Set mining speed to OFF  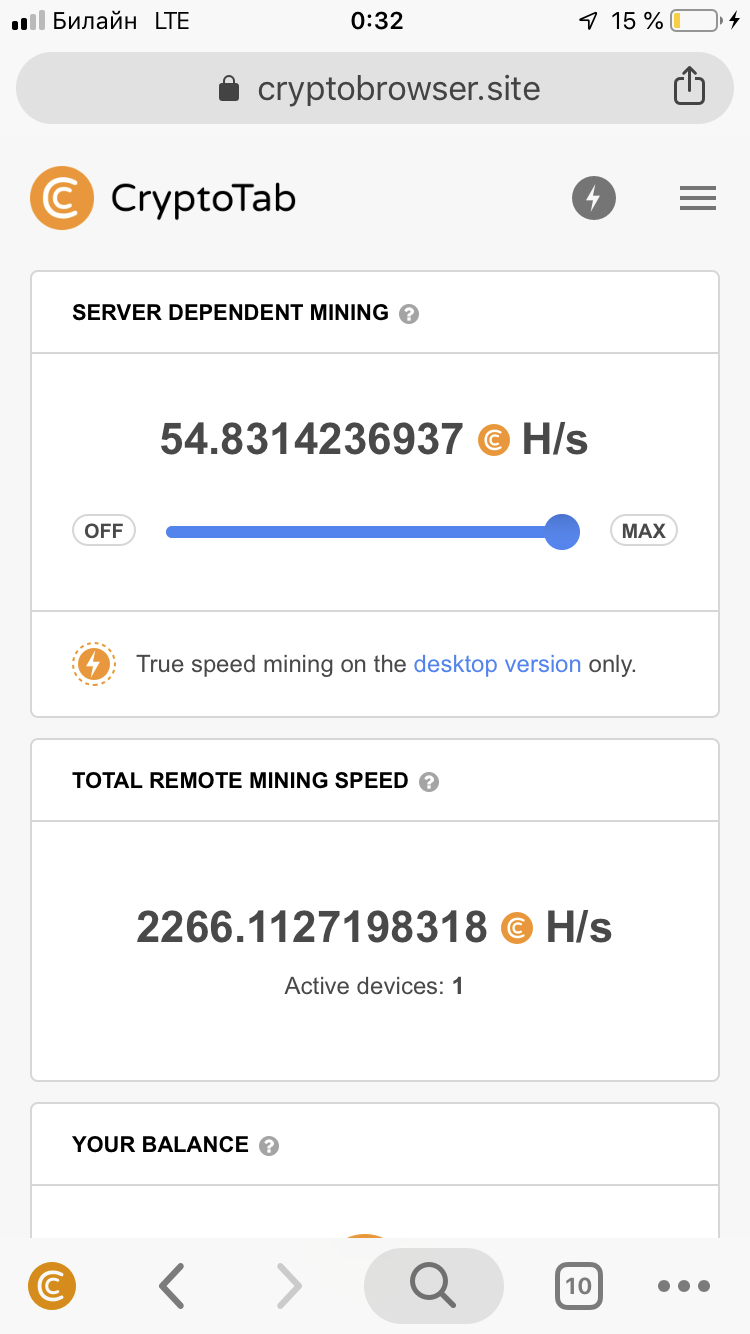click(104, 531)
